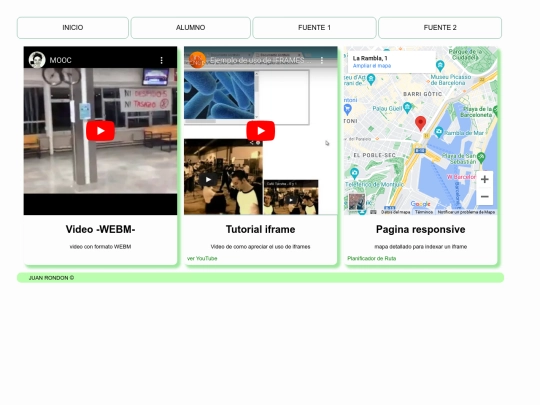Go to the ALUMNO page
The width and height of the screenshot is (540, 405).
pos(190,28)
